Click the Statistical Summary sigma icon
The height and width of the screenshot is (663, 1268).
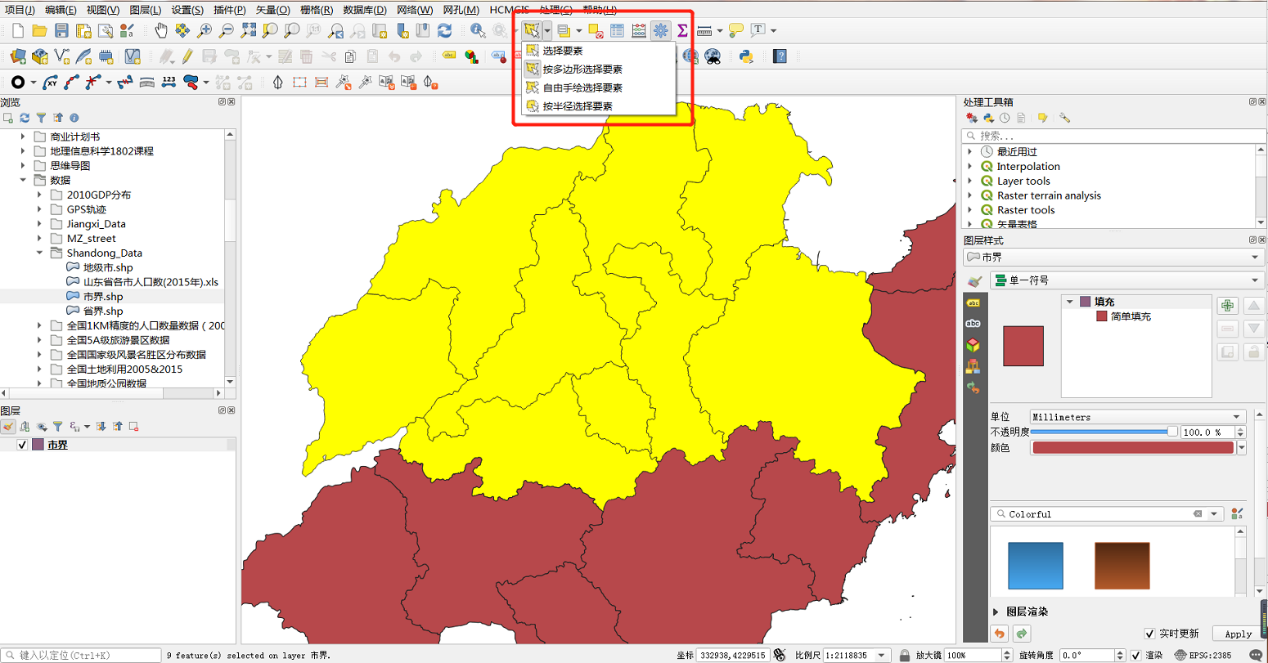[683, 31]
